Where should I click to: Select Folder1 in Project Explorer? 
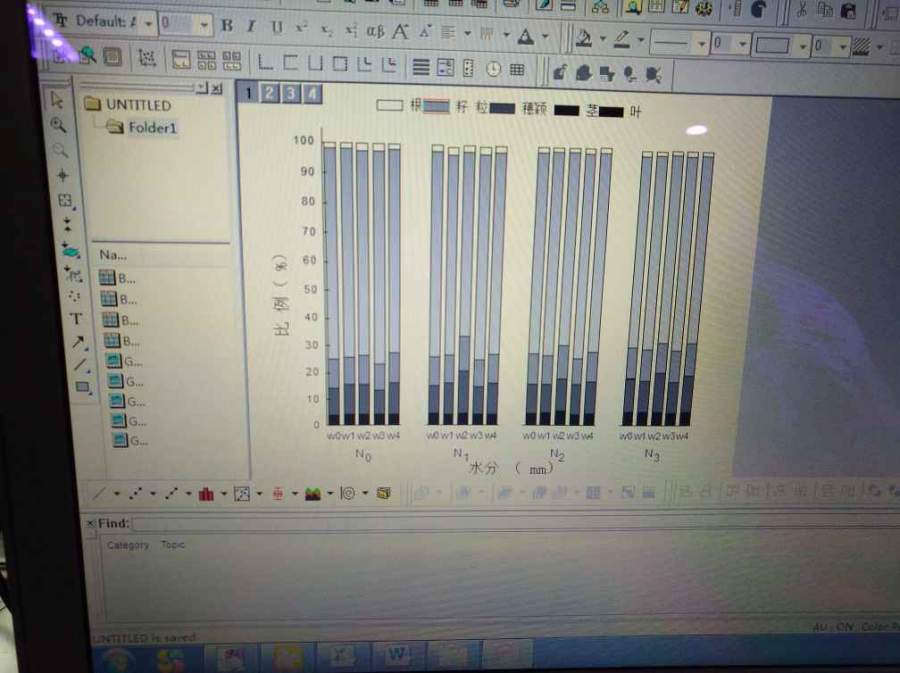142,127
